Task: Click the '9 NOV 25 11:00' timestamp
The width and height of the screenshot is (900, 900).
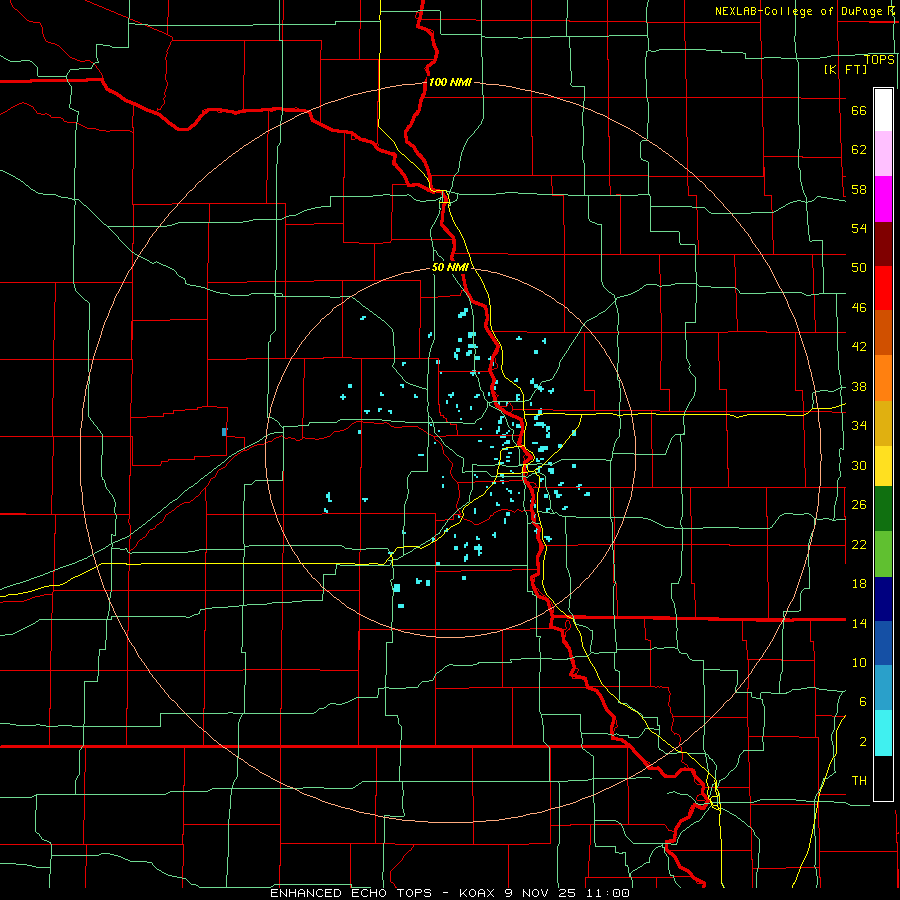Action: [x=567, y=893]
